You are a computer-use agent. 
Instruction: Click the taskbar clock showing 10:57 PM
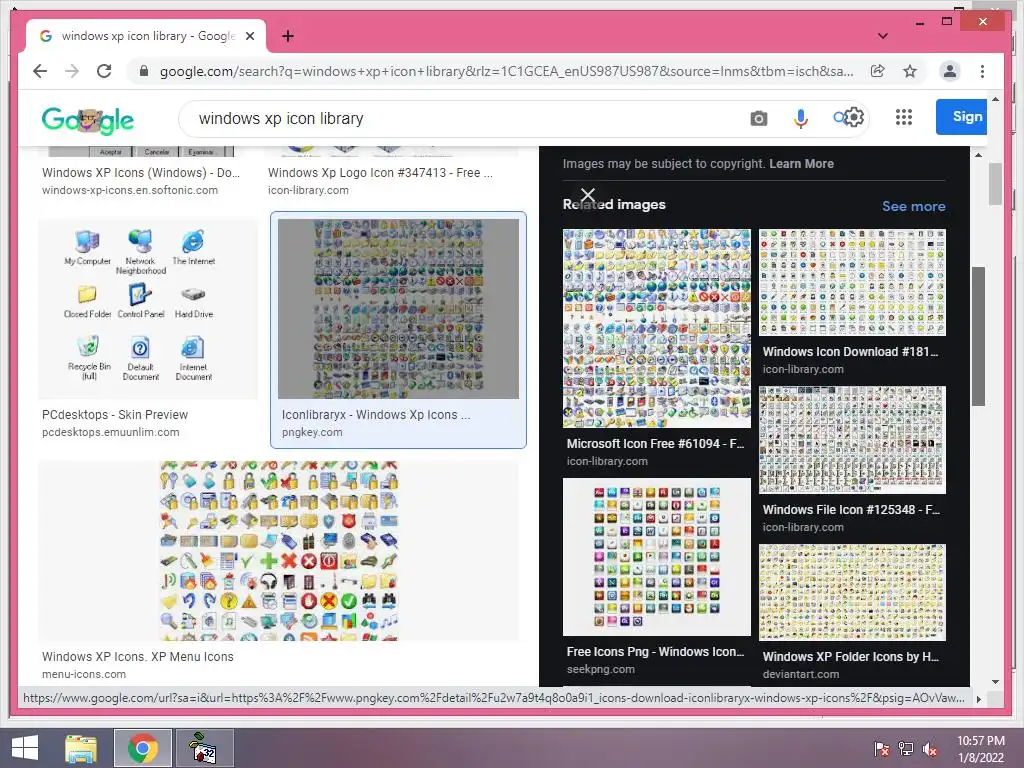pyautogui.click(x=980, y=749)
